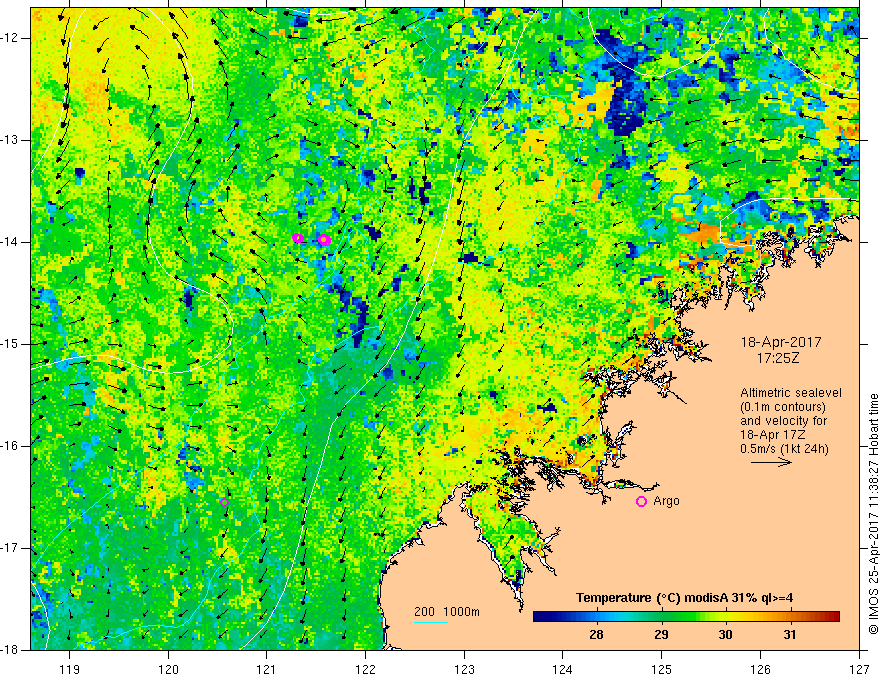Select the yellow-centered Argo marker near 14S

(324, 240)
